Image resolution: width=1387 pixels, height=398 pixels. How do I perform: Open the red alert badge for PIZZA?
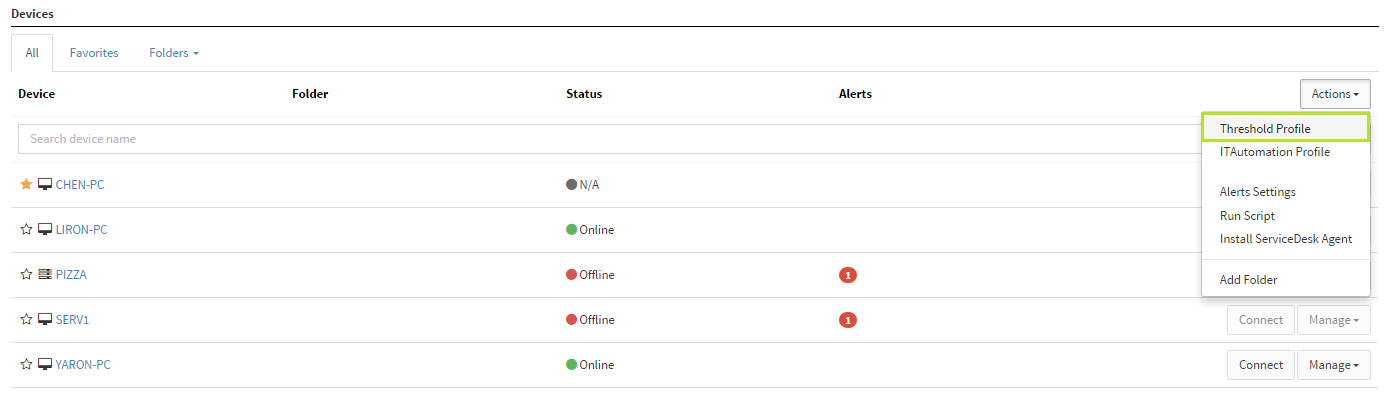(848, 275)
